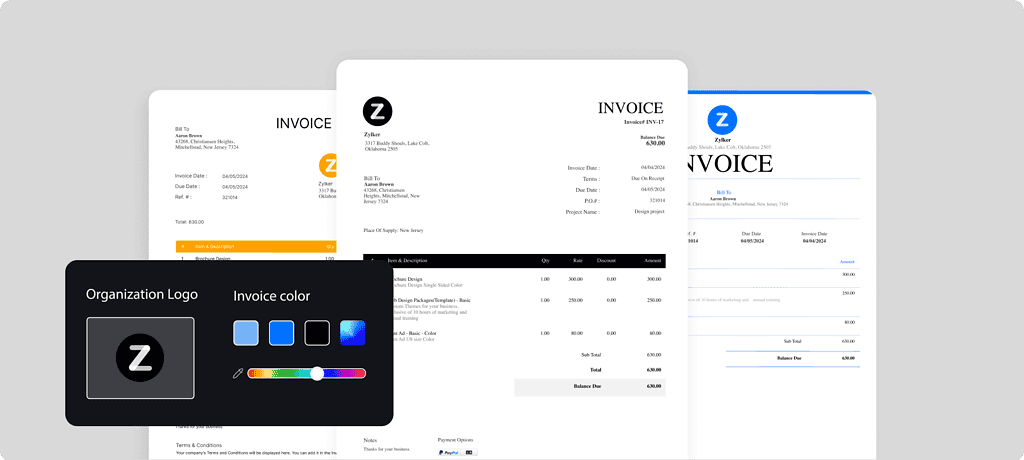The height and width of the screenshot is (460, 1024).
Task: Click the "Amount" header in the black table bar
Action: (653, 261)
